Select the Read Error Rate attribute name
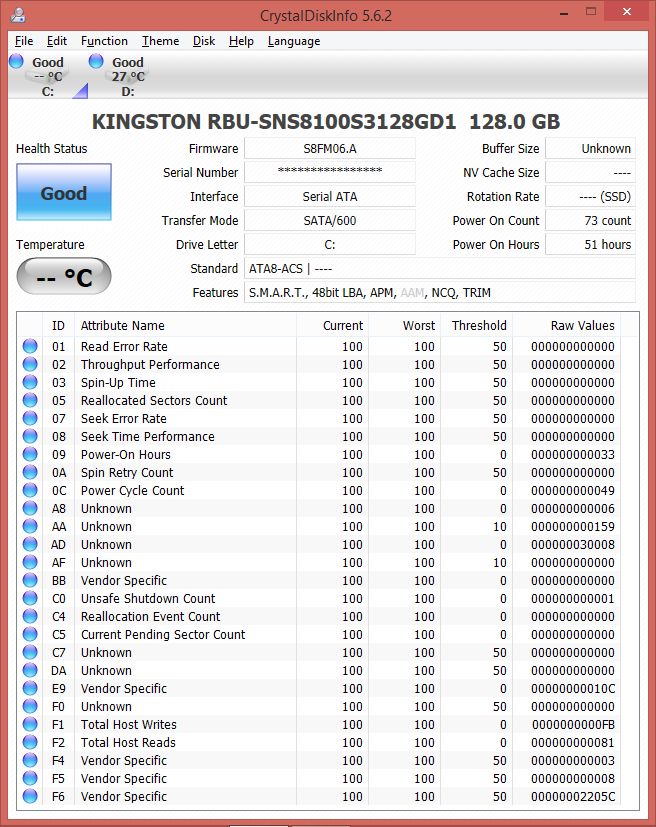Image resolution: width=656 pixels, height=827 pixels. (x=124, y=347)
